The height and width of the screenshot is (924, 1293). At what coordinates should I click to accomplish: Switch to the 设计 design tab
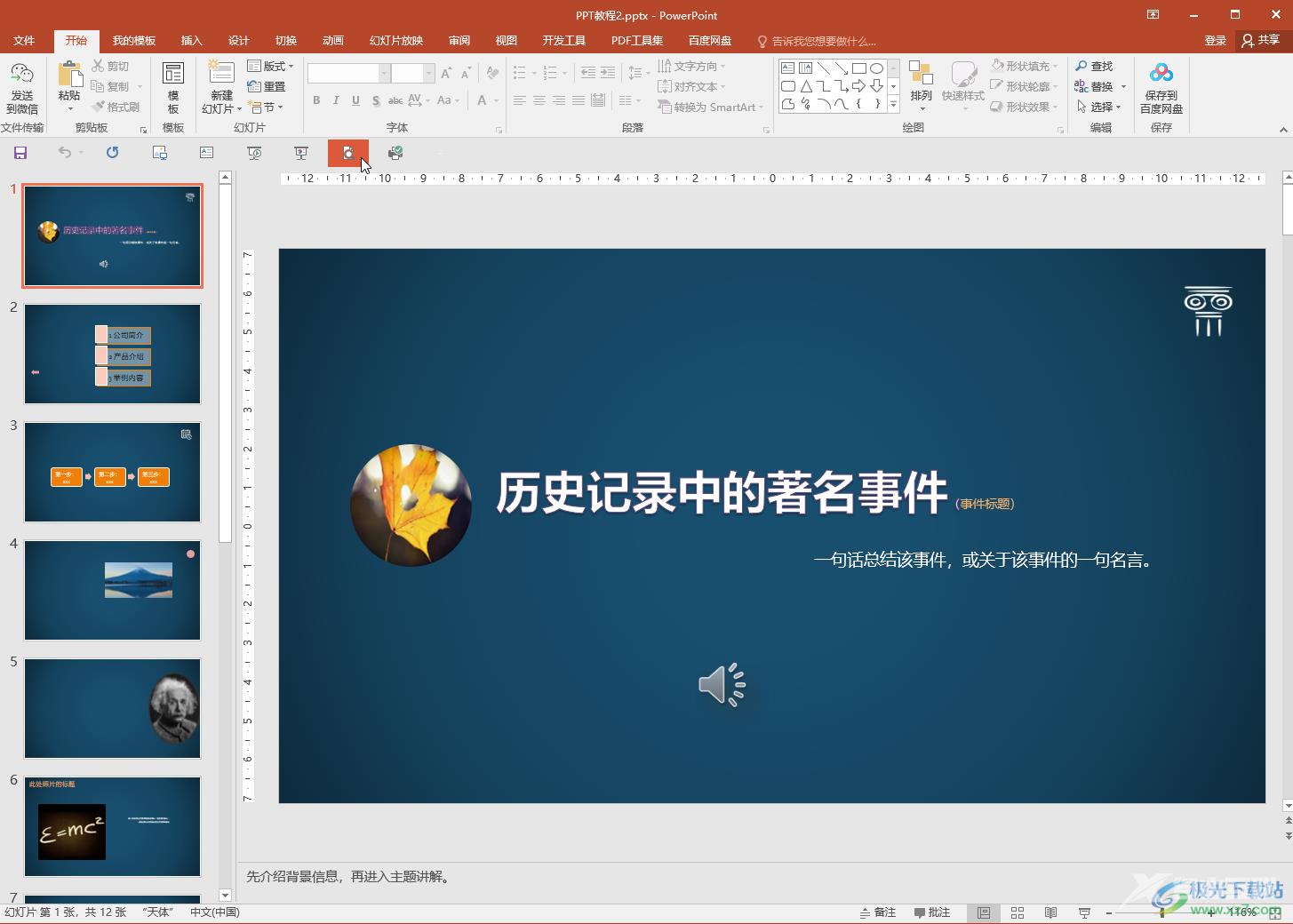pos(239,41)
